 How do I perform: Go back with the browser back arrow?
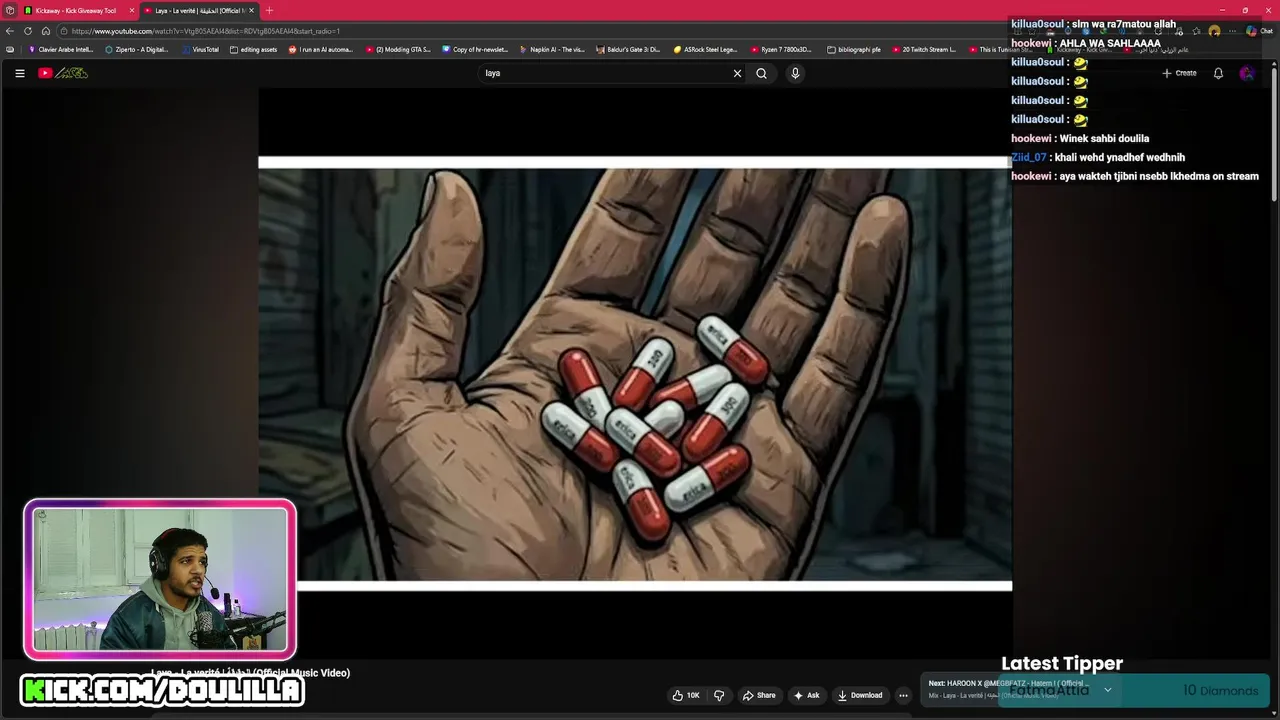pos(10,31)
